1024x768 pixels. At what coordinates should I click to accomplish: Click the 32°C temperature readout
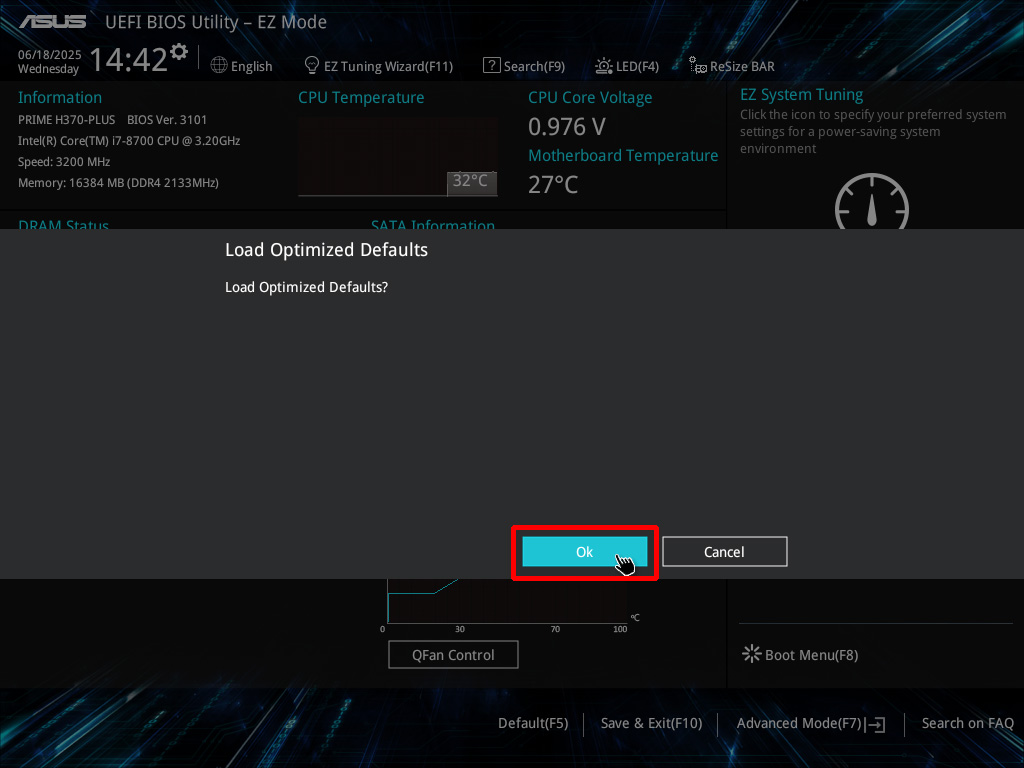point(470,180)
